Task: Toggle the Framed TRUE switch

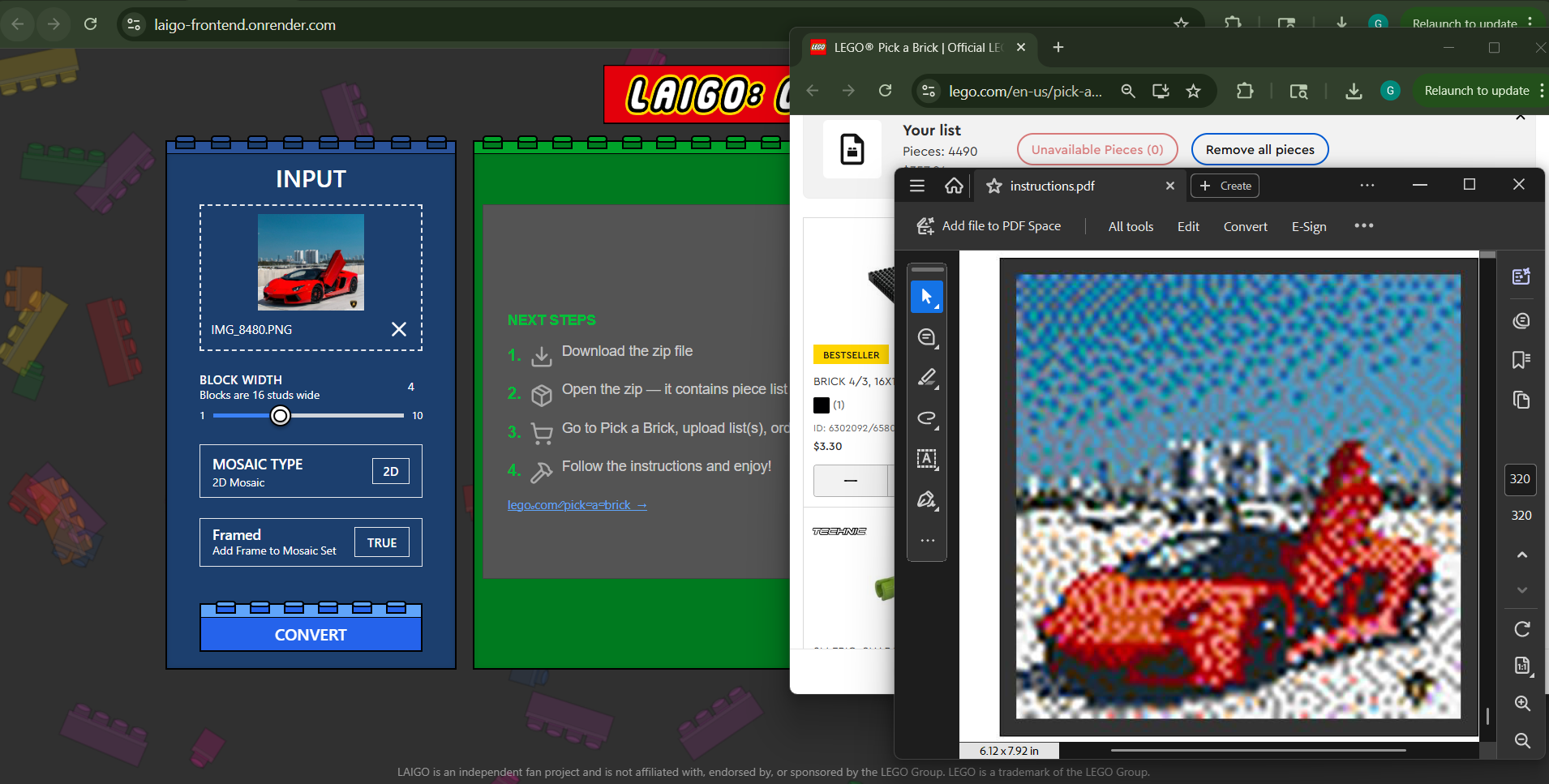Action: (382, 542)
